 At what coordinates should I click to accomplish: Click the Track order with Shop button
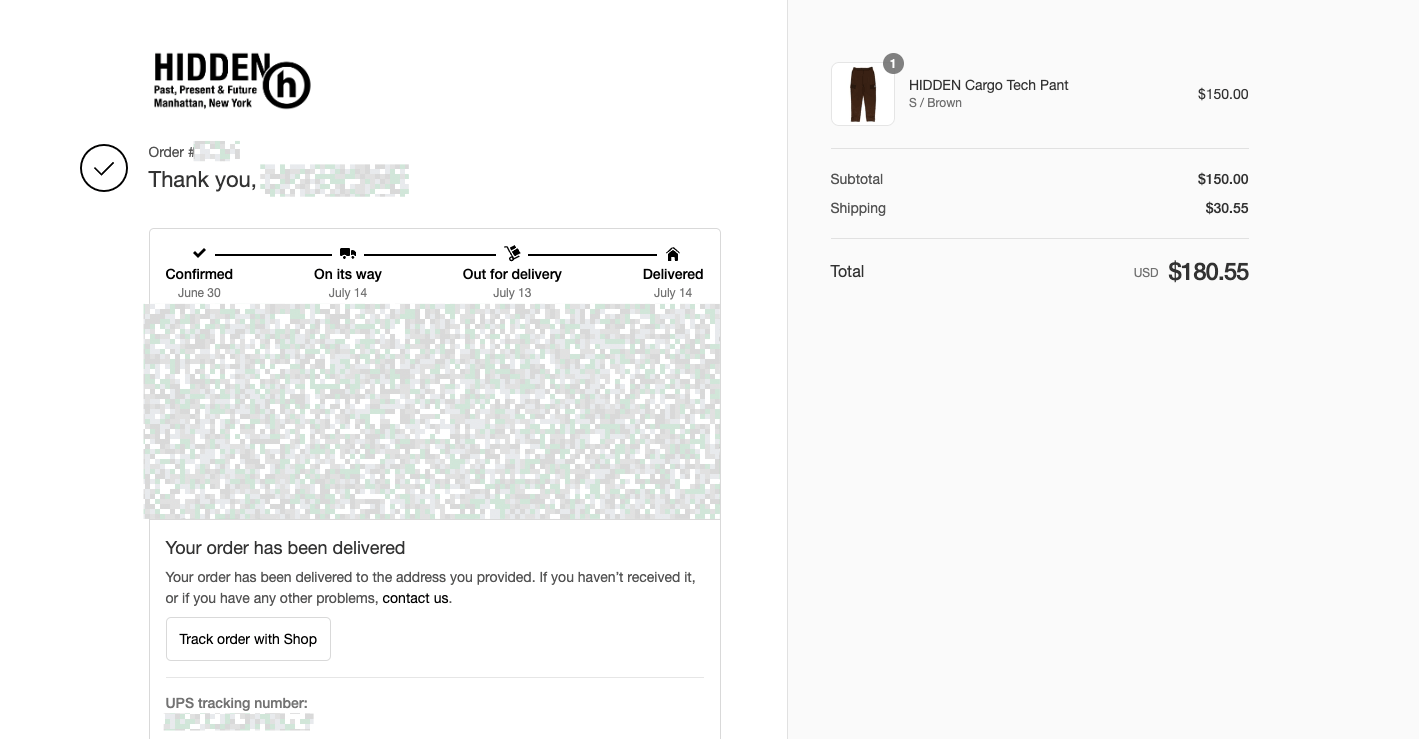click(248, 639)
